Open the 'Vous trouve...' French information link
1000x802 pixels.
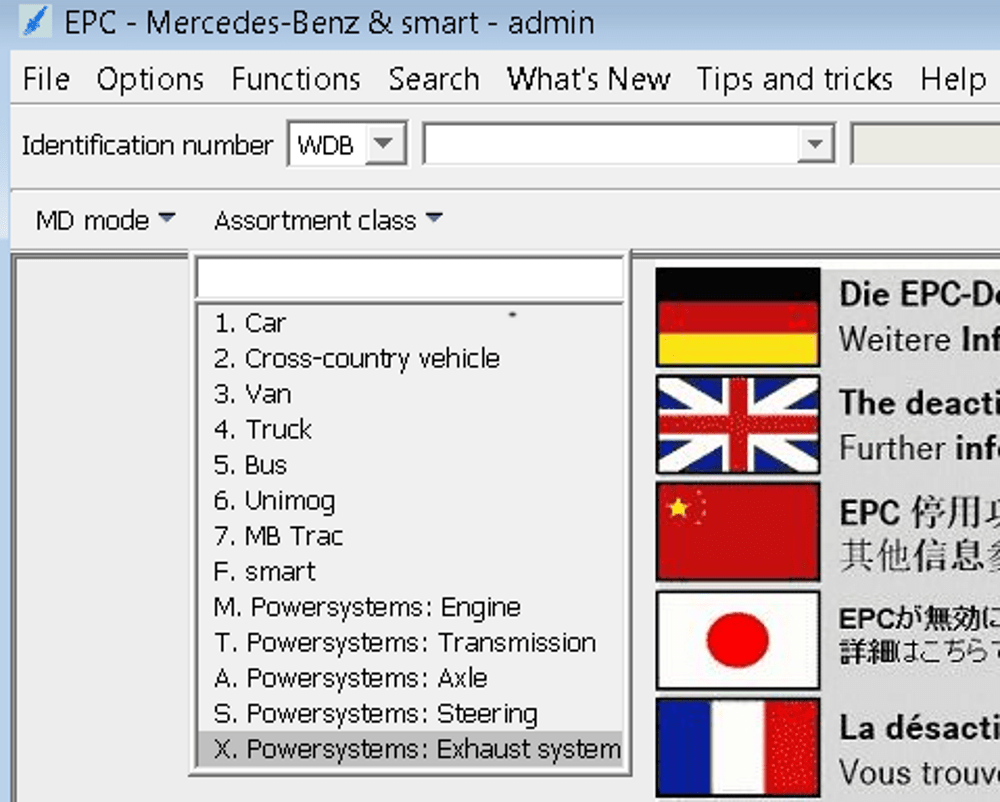(919, 773)
